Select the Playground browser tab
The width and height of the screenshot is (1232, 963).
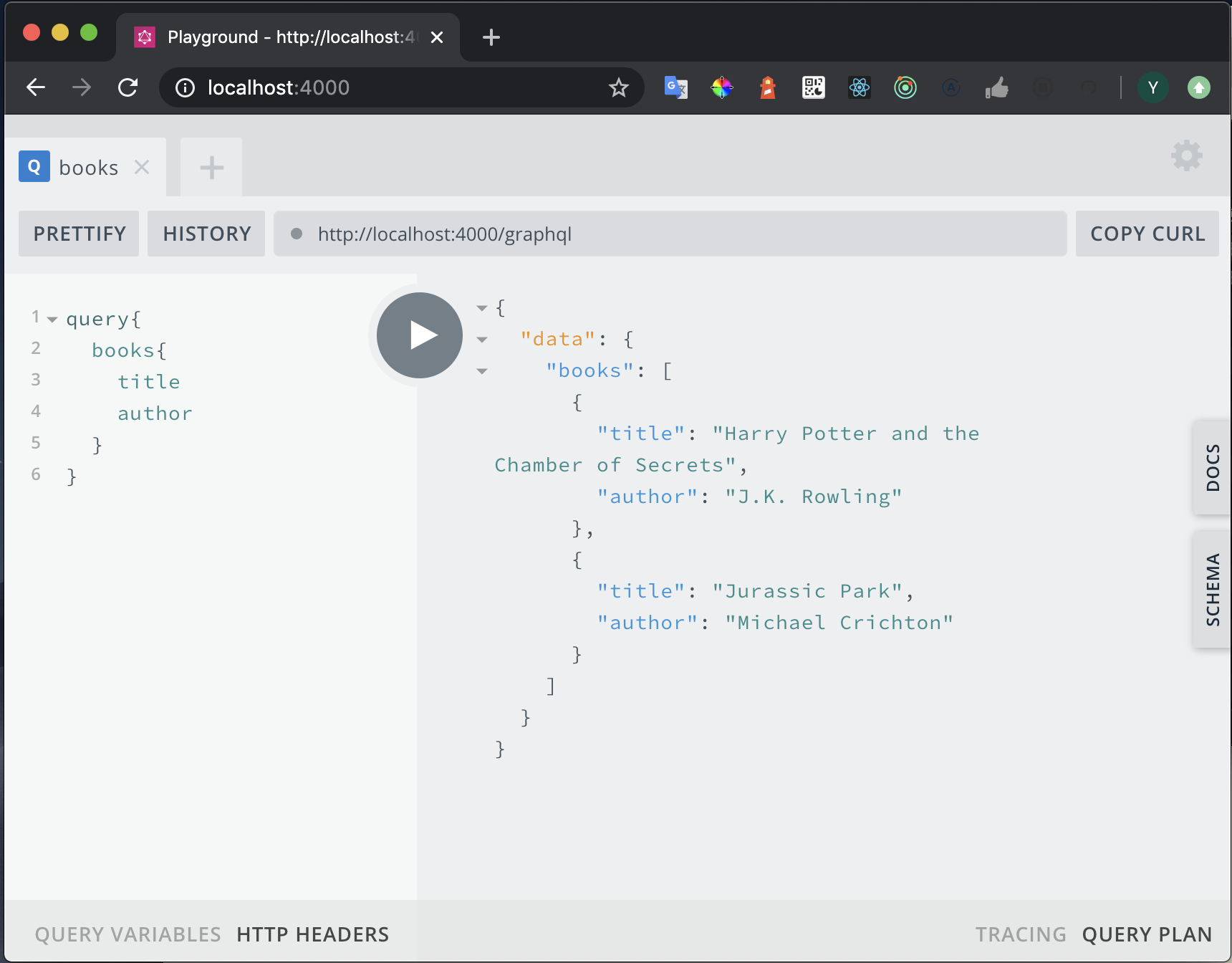click(x=288, y=37)
